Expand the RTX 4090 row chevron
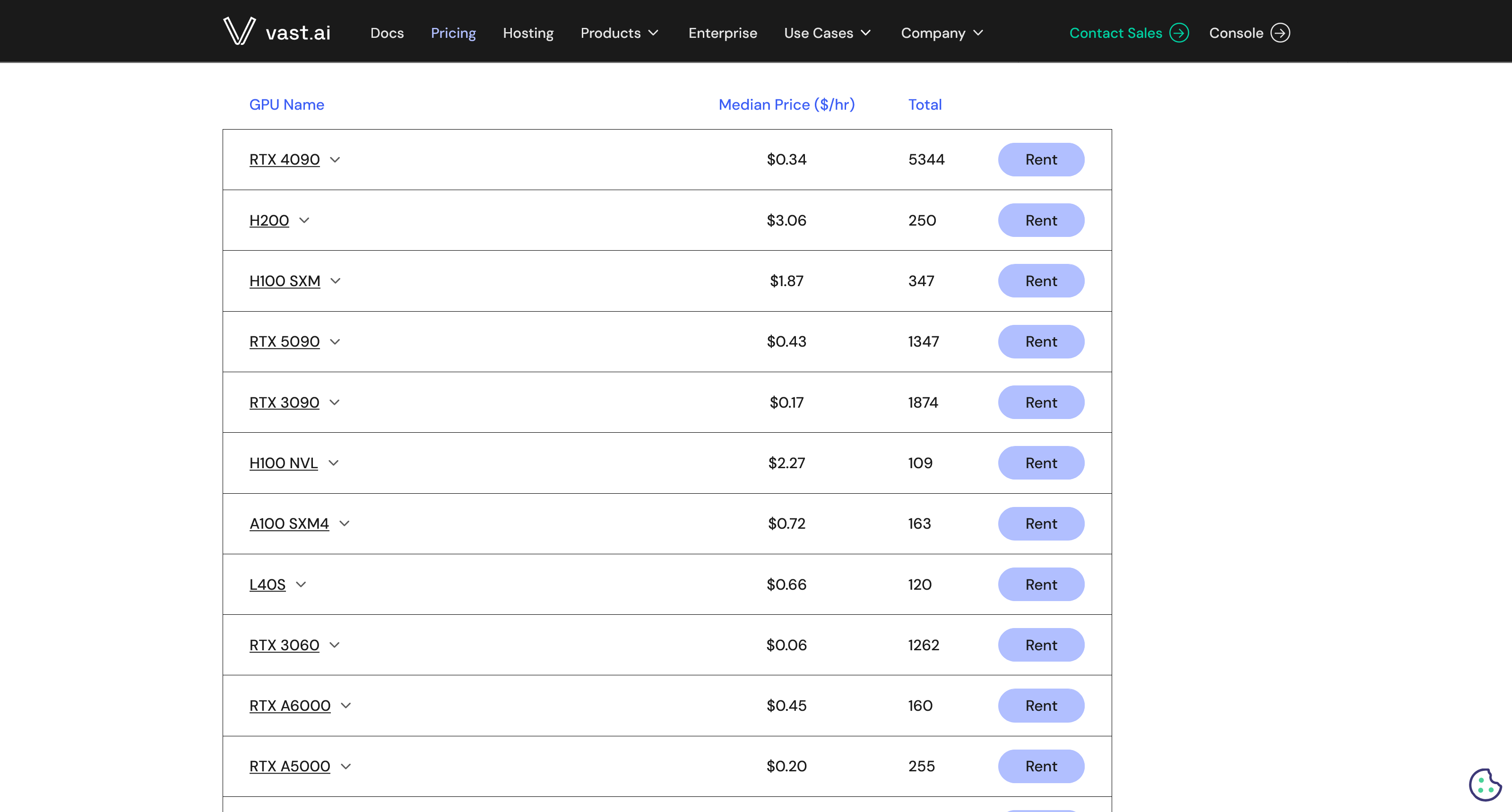The image size is (1512, 812). [335, 160]
